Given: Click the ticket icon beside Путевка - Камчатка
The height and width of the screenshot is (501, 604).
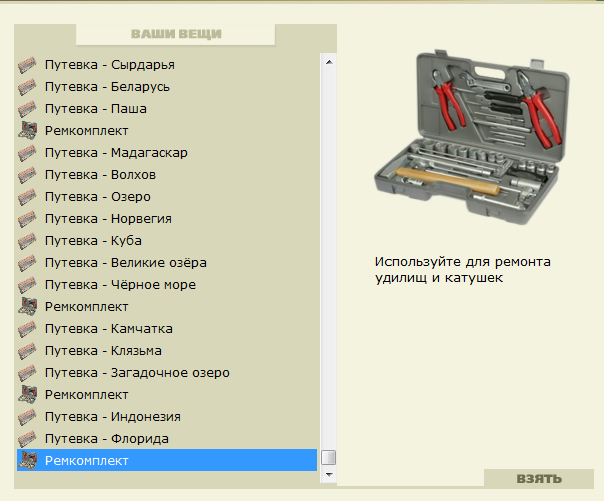Looking at the screenshot, I should coord(28,329).
